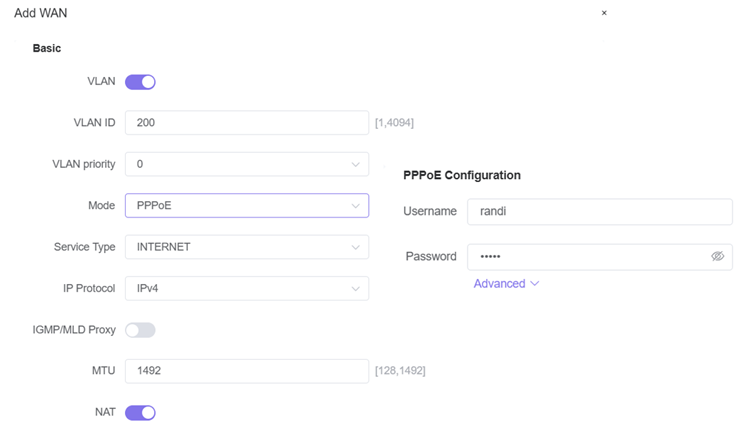Click the IP Protocol chevron icon
The width and height of the screenshot is (752, 431).
(x=356, y=289)
